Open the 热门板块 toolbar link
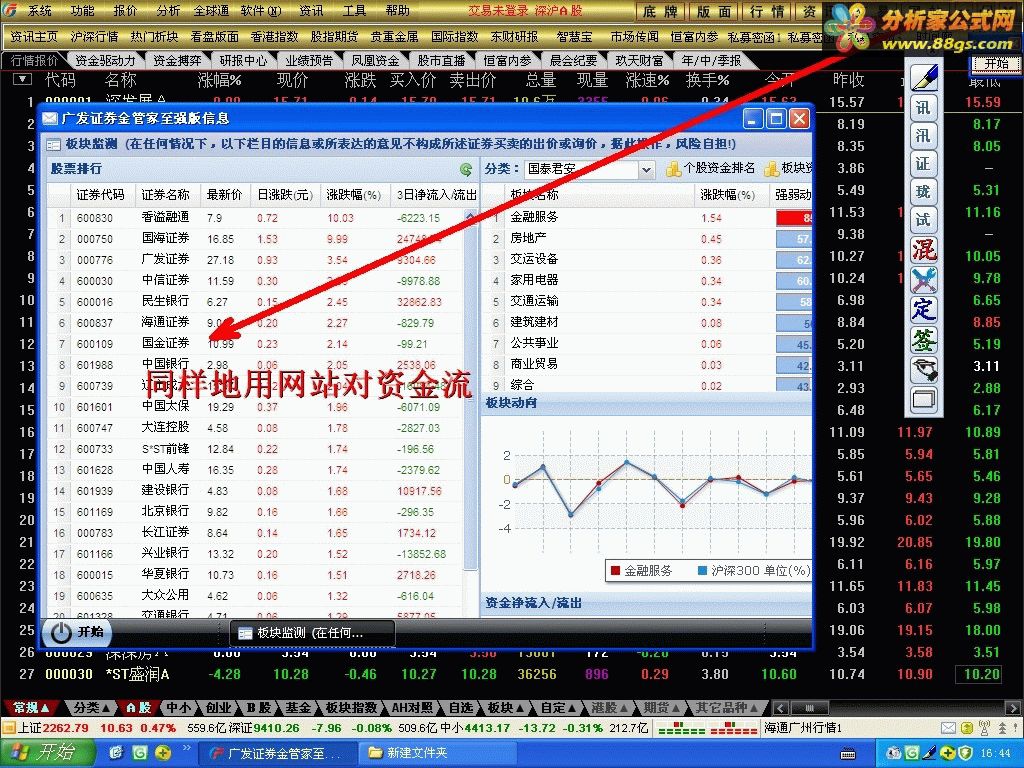Screen dimensions: 1024x768 154,37
